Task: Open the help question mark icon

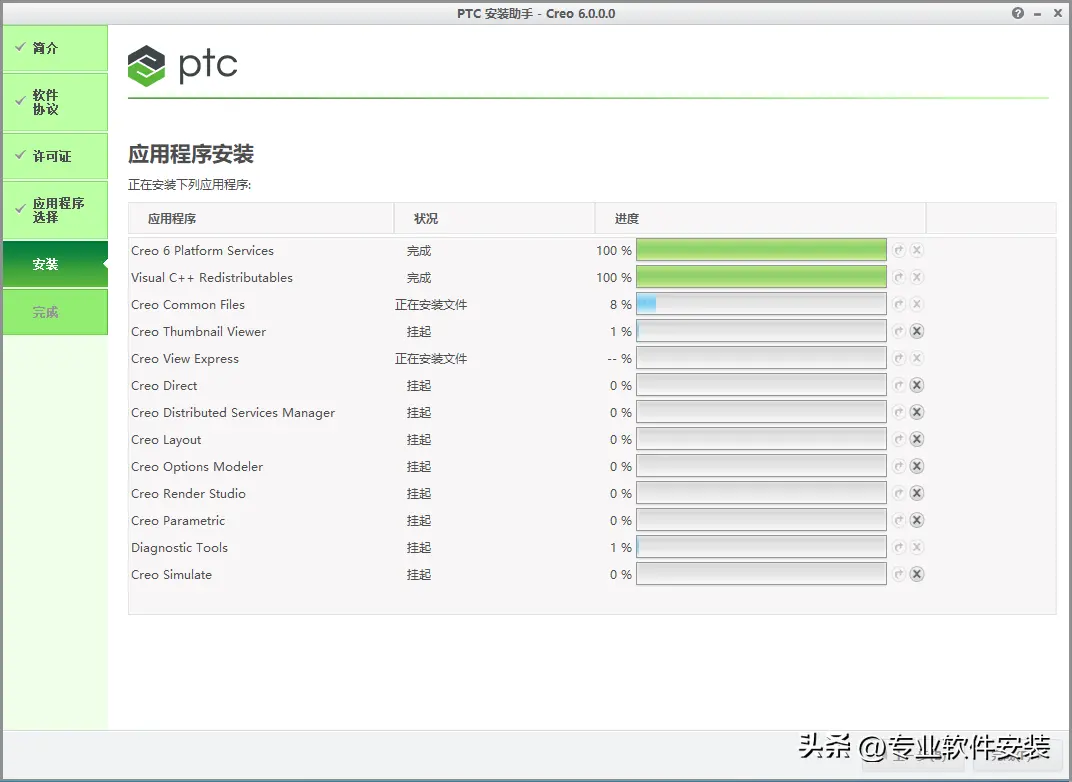Action: point(1018,13)
